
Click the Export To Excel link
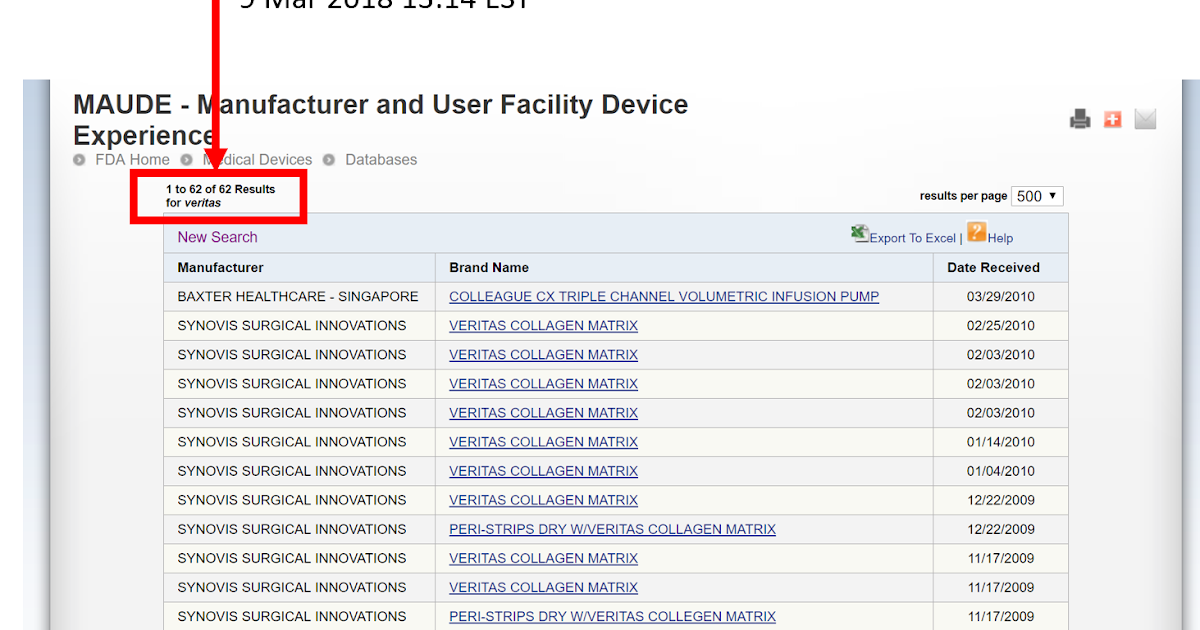coord(912,238)
